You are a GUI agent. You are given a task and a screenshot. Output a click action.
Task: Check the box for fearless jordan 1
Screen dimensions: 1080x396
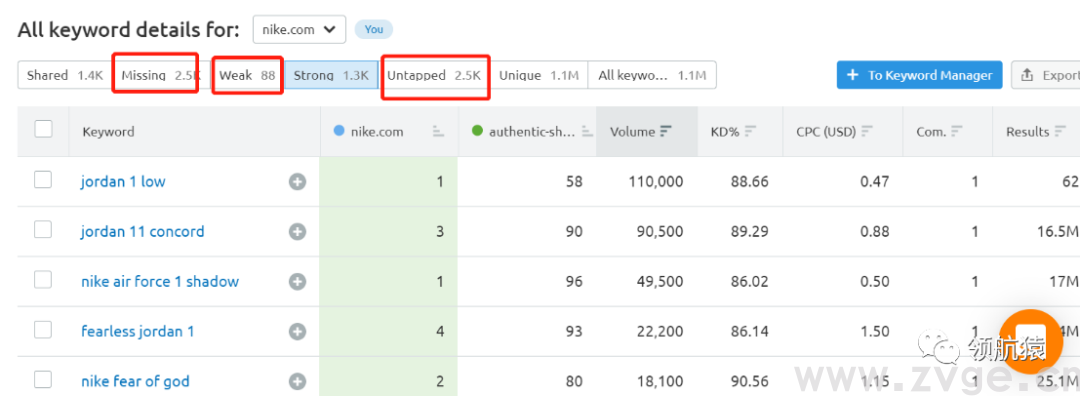coord(43,329)
